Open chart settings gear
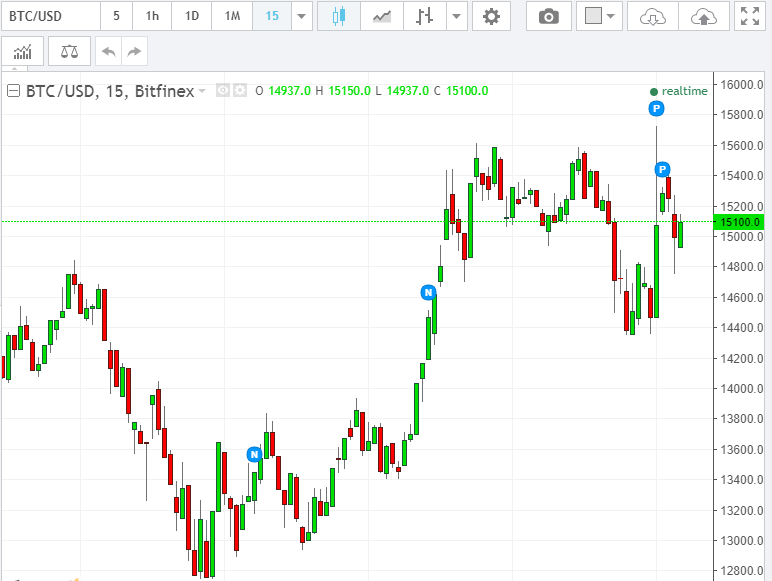This screenshot has width=772, height=581. tap(491, 16)
